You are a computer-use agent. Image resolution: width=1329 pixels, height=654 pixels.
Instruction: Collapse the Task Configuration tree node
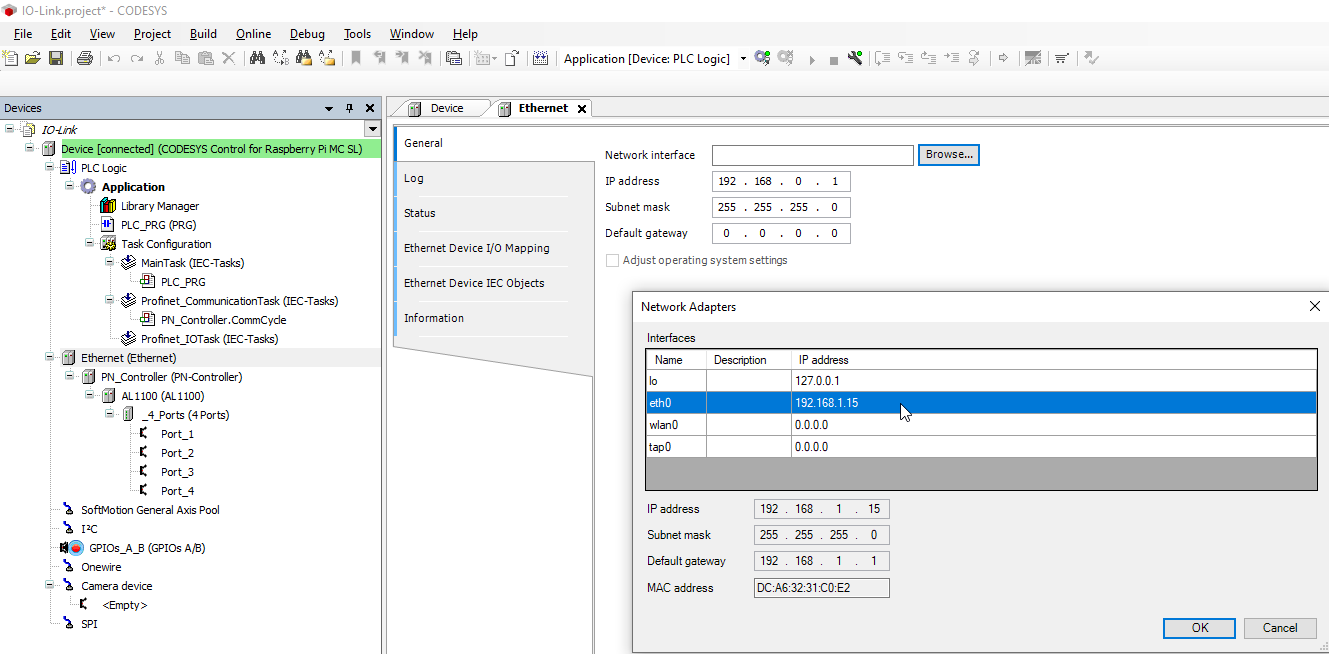pyautogui.click(x=90, y=244)
